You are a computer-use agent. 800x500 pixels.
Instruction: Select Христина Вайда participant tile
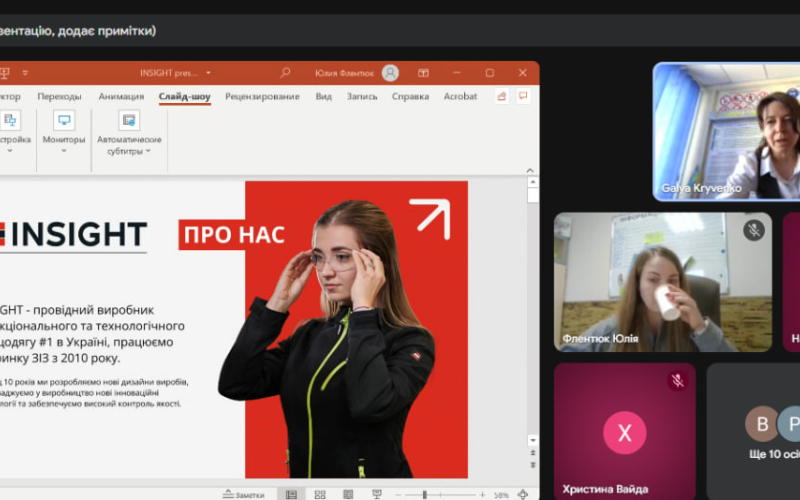(x=625, y=431)
